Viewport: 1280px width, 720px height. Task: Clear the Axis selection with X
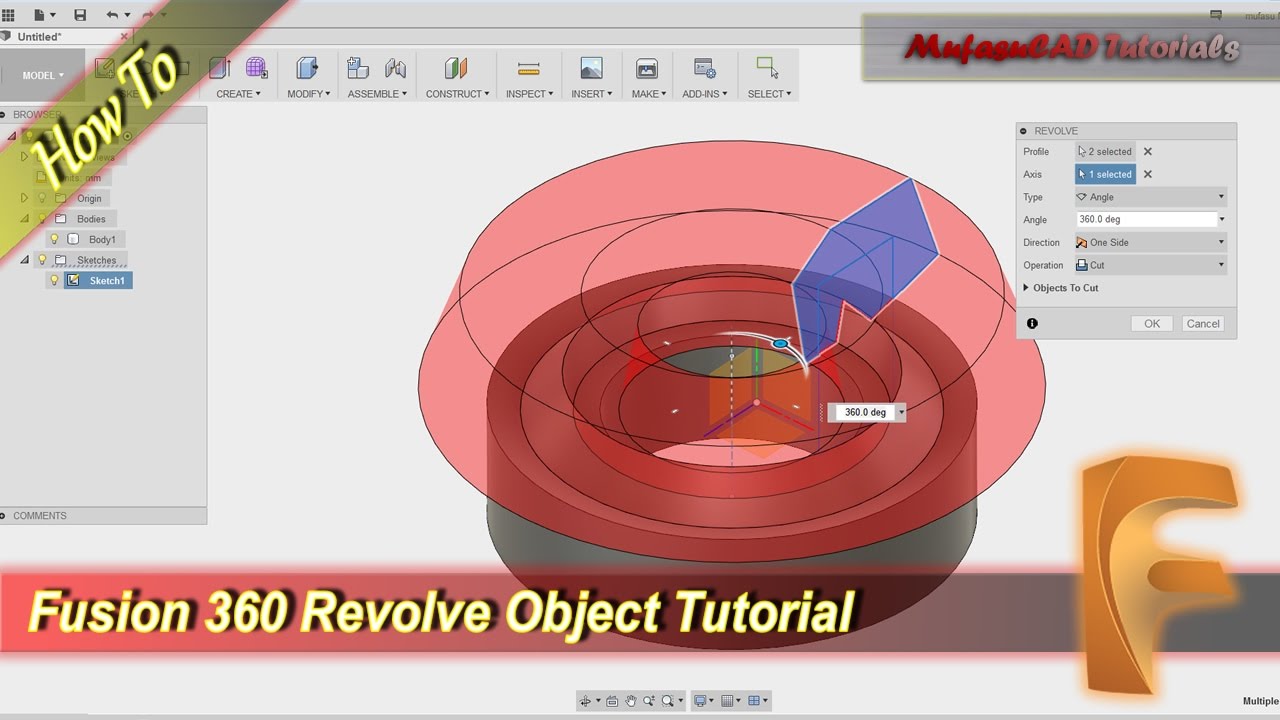[x=1148, y=174]
